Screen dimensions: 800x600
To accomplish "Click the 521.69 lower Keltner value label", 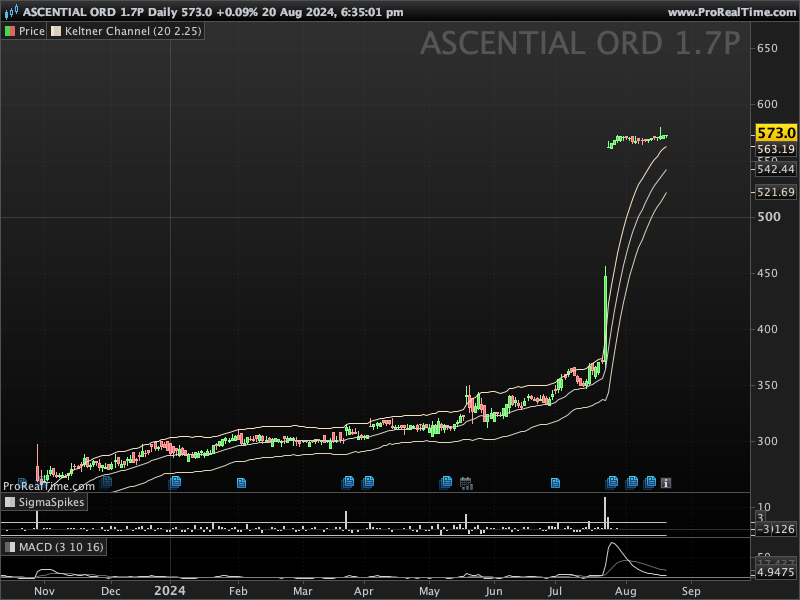I will pyautogui.click(x=776, y=192).
